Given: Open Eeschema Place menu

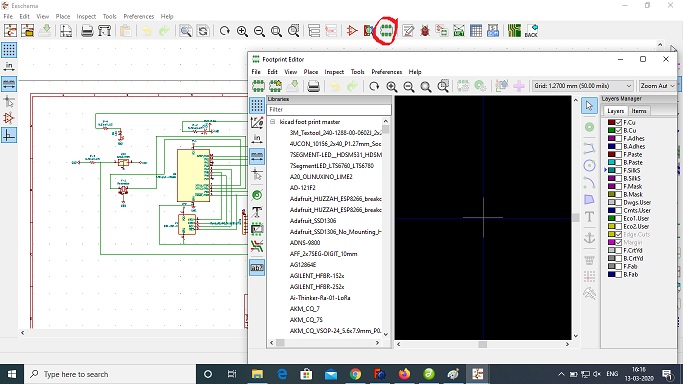Looking at the screenshot, I should pos(63,16).
